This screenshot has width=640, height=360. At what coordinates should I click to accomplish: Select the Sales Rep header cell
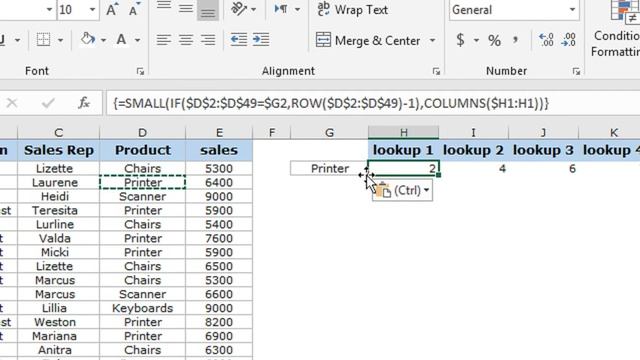pos(59,150)
